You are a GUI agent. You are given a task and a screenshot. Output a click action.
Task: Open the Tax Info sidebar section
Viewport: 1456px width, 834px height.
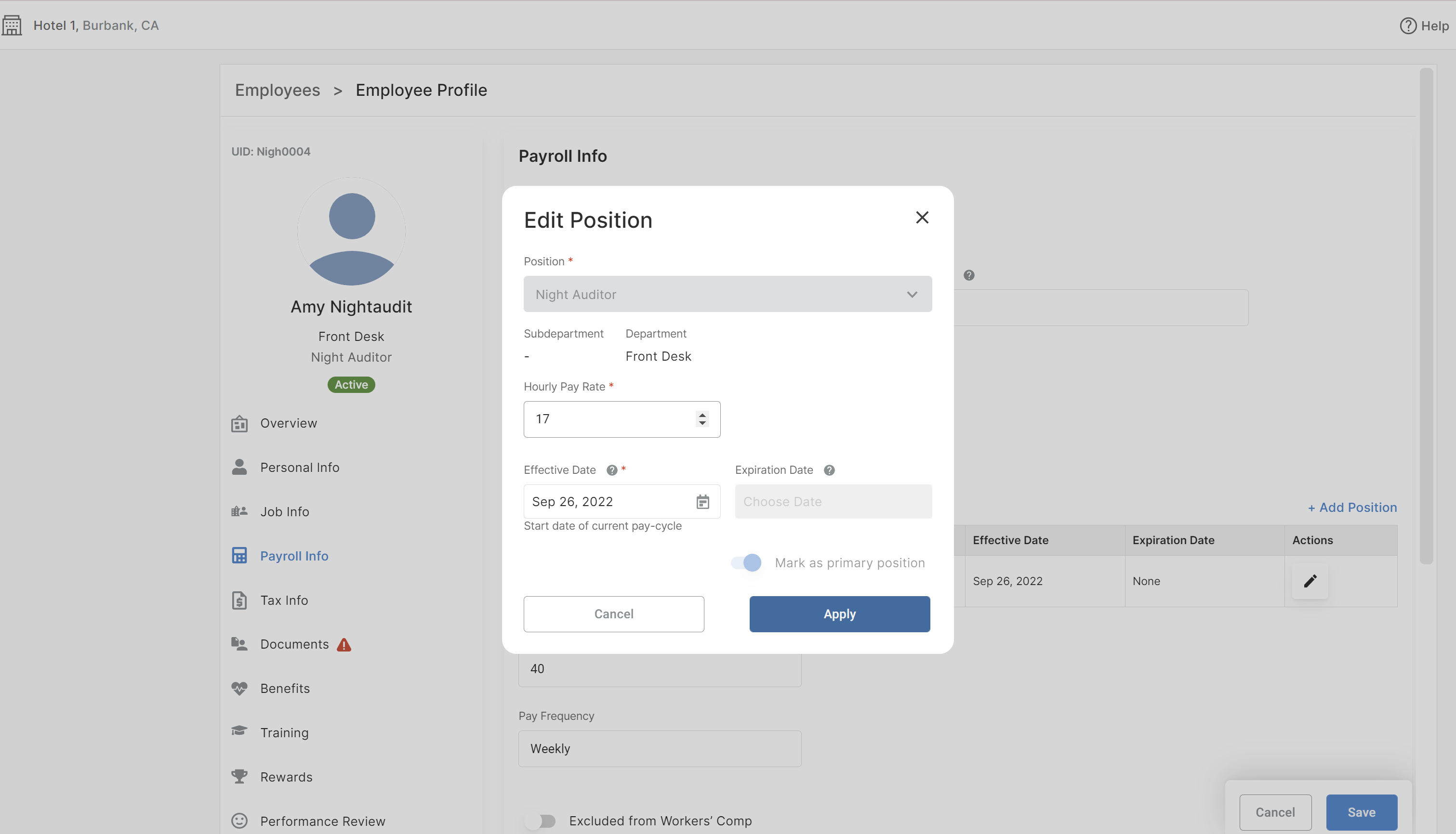[x=284, y=600]
